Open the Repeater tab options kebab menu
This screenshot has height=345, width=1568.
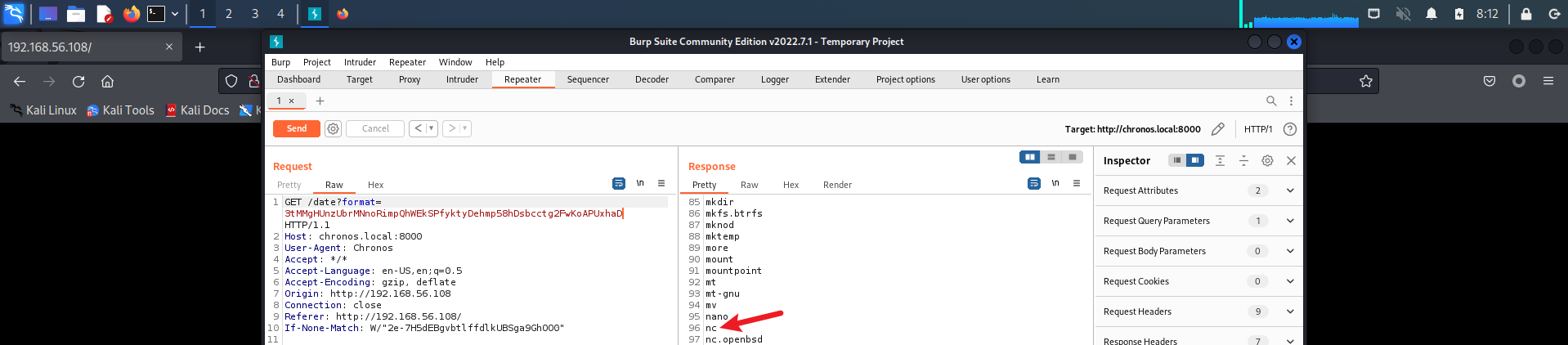[1291, 101]
